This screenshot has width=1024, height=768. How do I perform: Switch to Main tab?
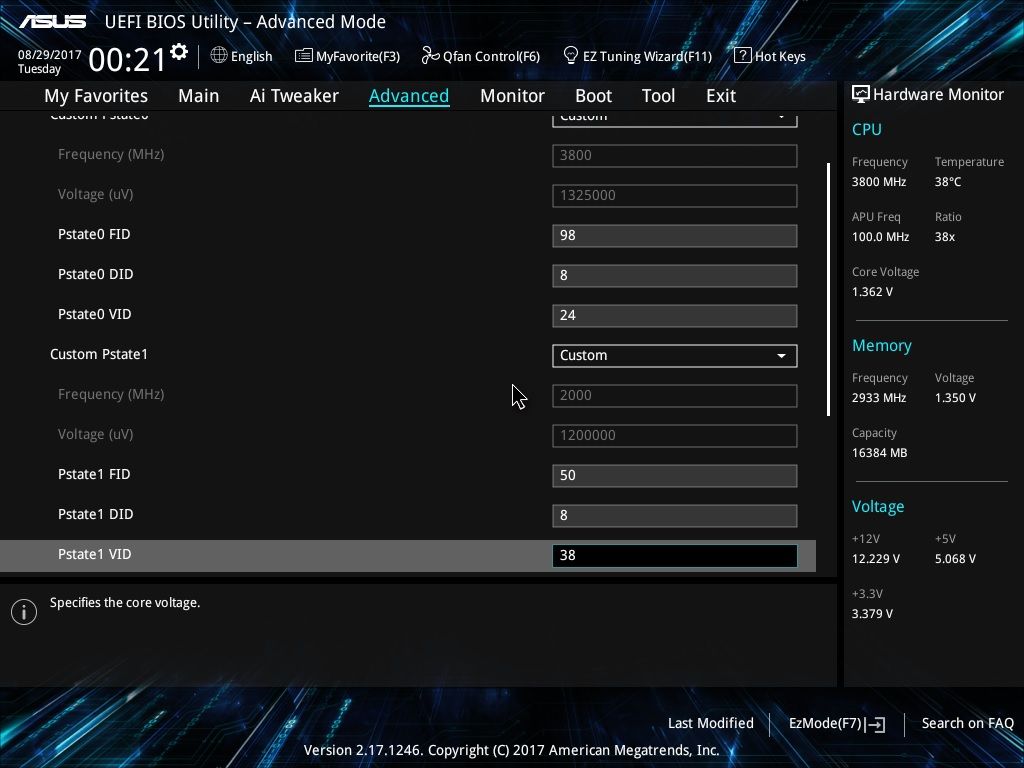tap(199, 96)
